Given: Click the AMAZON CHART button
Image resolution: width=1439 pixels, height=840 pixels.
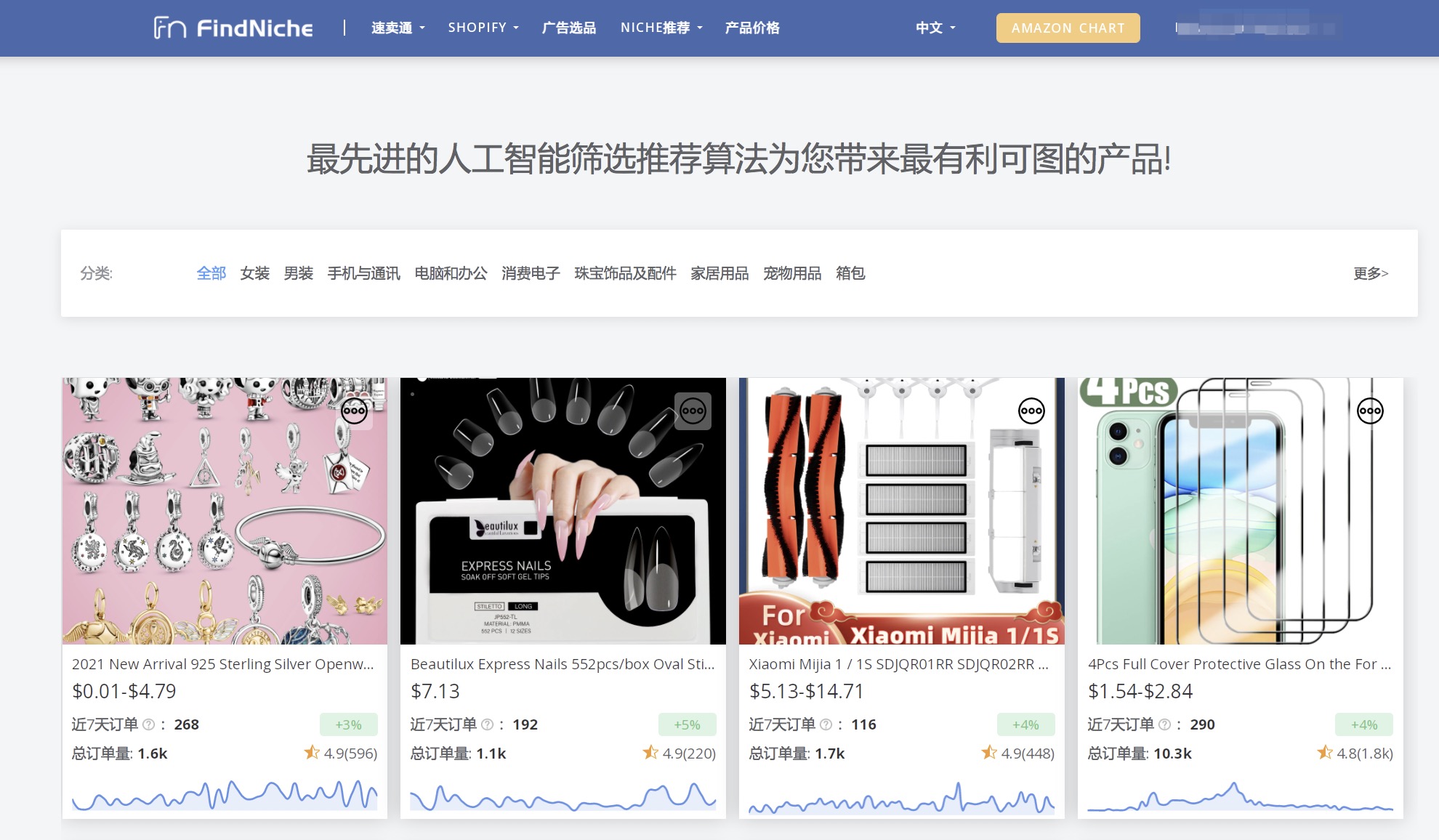Looking at the screenshot, I should pos(1068,28).
